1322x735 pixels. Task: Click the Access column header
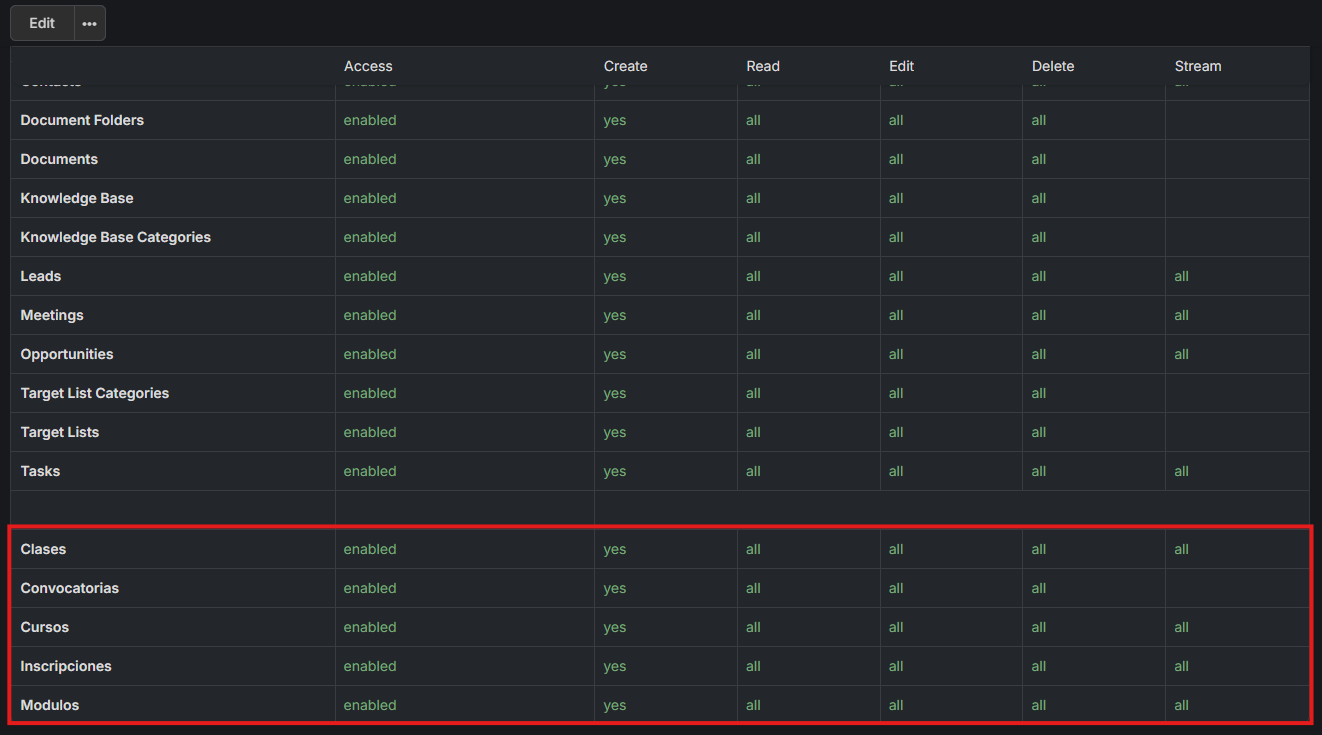368,66
